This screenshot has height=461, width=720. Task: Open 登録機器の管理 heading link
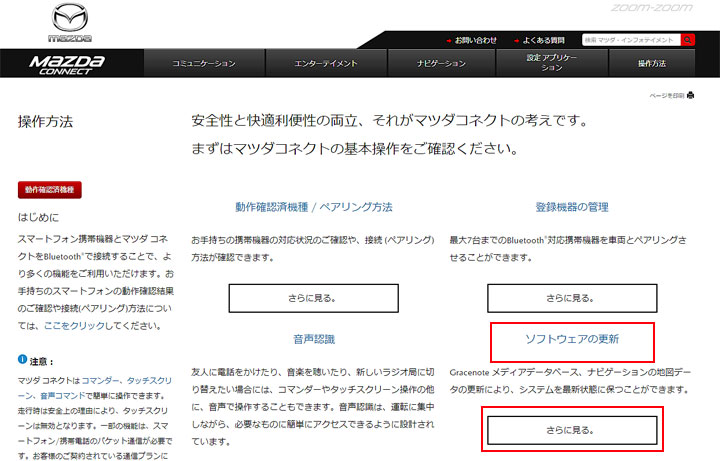(x=572, y=207)
